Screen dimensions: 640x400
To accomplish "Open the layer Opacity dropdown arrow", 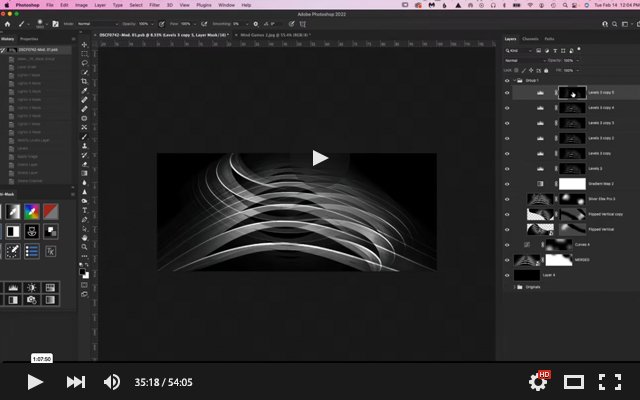I will pos(577,60).
